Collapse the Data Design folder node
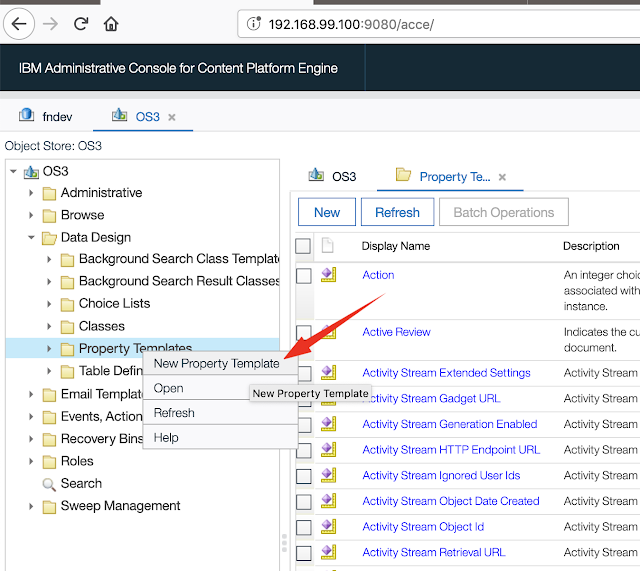640x571 pixels. [31, 238]
